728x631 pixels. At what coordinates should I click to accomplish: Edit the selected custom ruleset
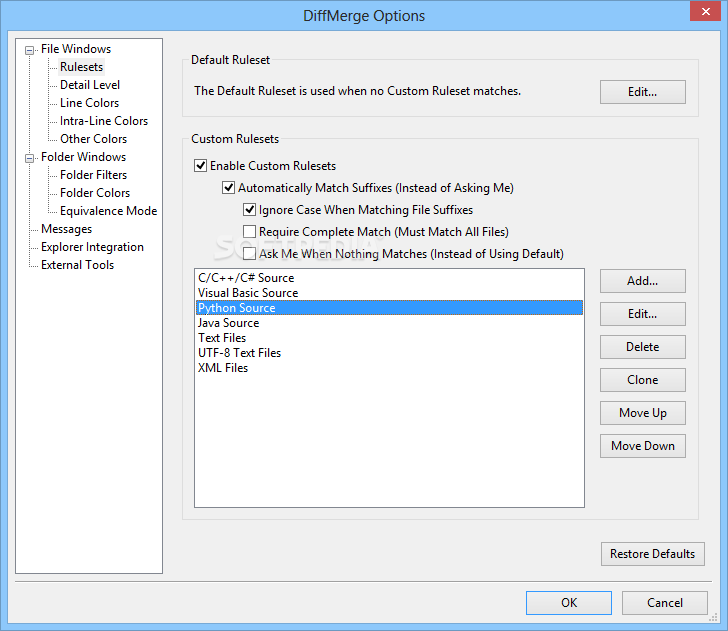(643, 314)
